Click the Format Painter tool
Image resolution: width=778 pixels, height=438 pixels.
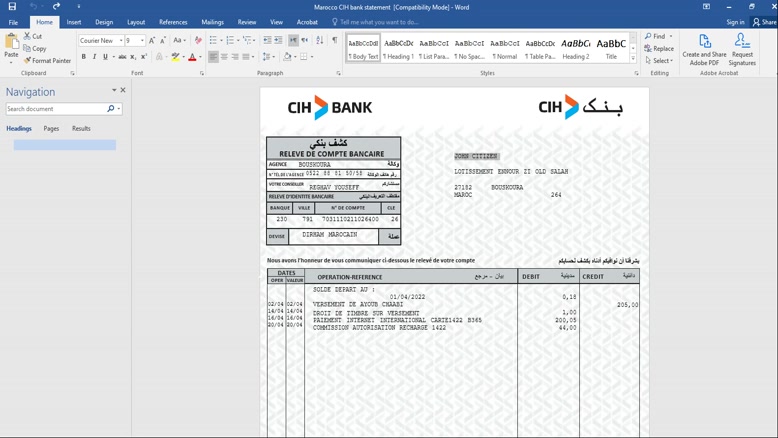pyautogui.click(x=47, y=61)
